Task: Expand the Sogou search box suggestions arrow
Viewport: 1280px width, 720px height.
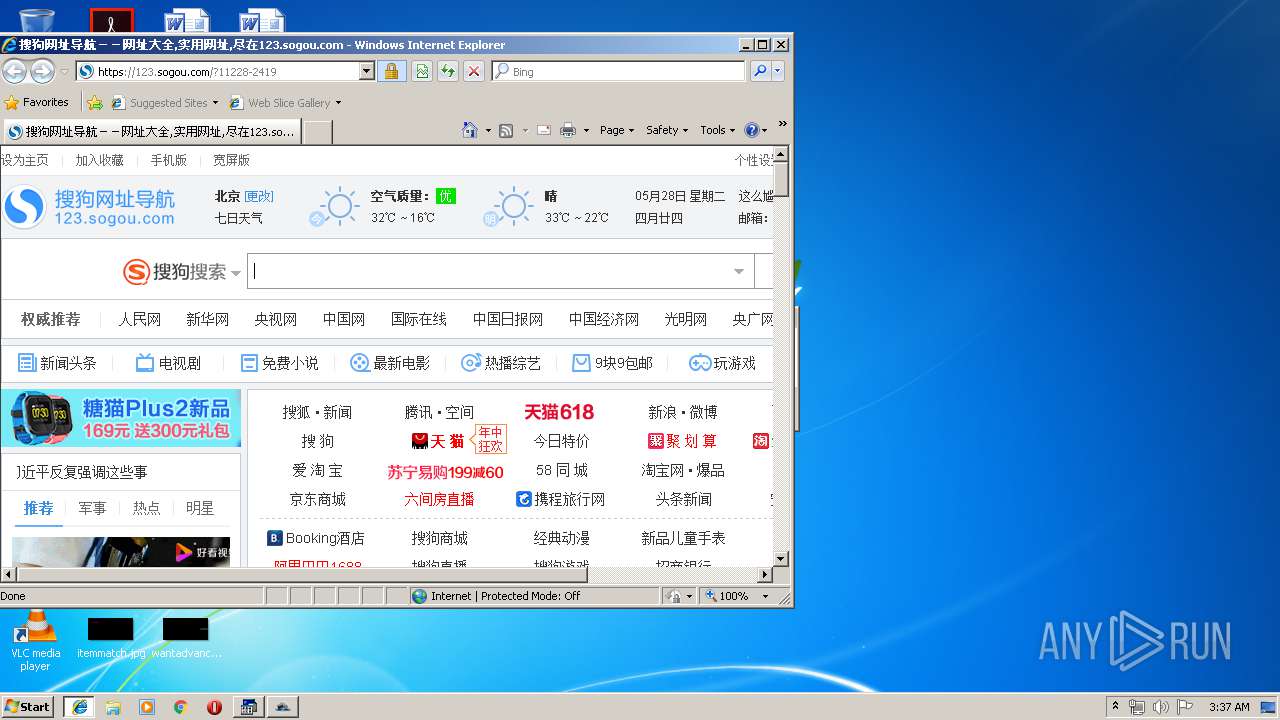Action: [x=739, y=271]
